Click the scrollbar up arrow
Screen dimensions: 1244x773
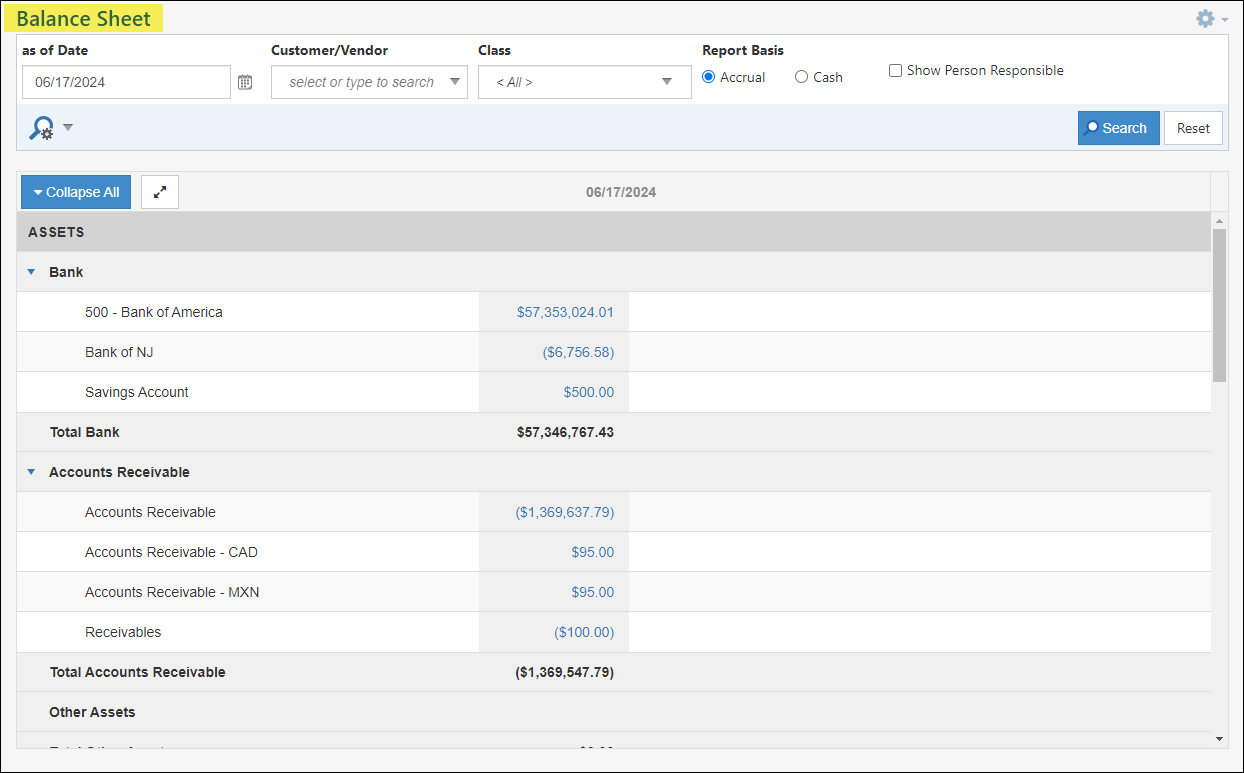click(1219, 220)
